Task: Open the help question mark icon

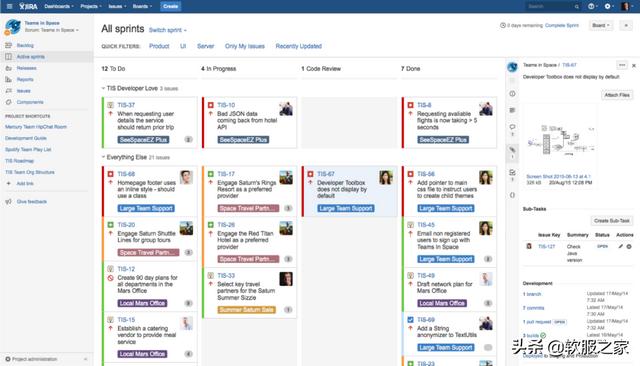Action: coord(591,6)
